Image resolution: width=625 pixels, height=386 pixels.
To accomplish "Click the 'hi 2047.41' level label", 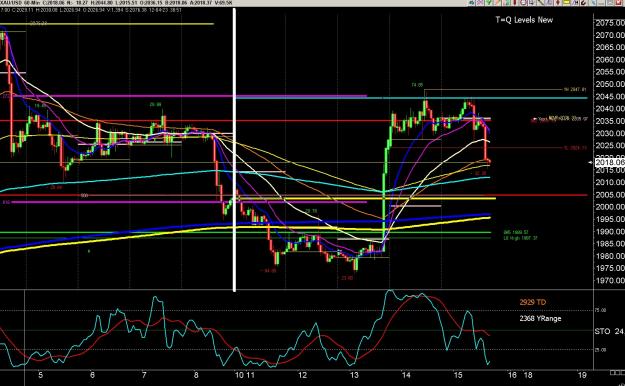I will tap(575, 90).
